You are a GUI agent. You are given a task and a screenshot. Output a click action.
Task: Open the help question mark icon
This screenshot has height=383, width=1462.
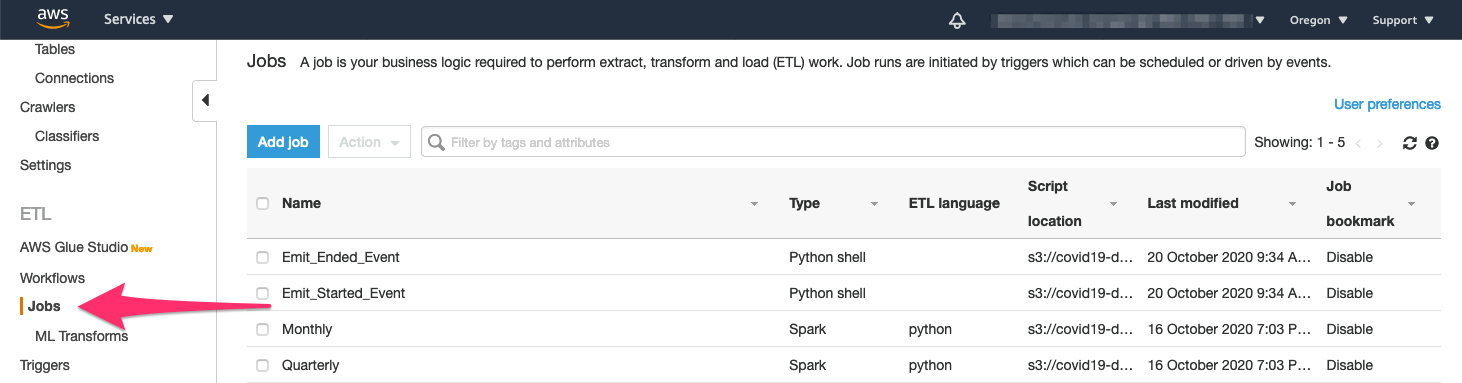tap(1432, 143)
